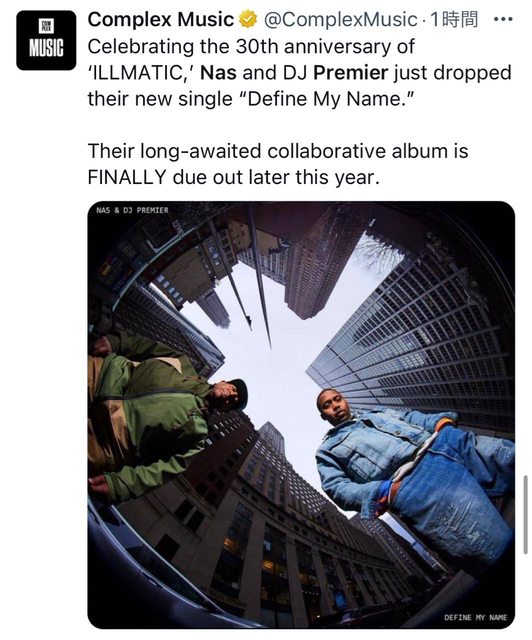Click the bold Nas keyword in the tweet
532x640 pixels.
218,73
